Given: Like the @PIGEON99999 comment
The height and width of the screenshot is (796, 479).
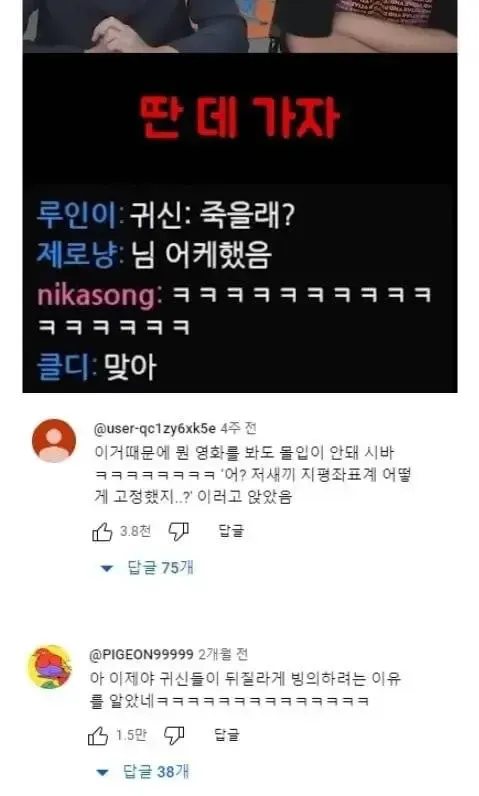Looking at the screenshot, I should (98, 736).
